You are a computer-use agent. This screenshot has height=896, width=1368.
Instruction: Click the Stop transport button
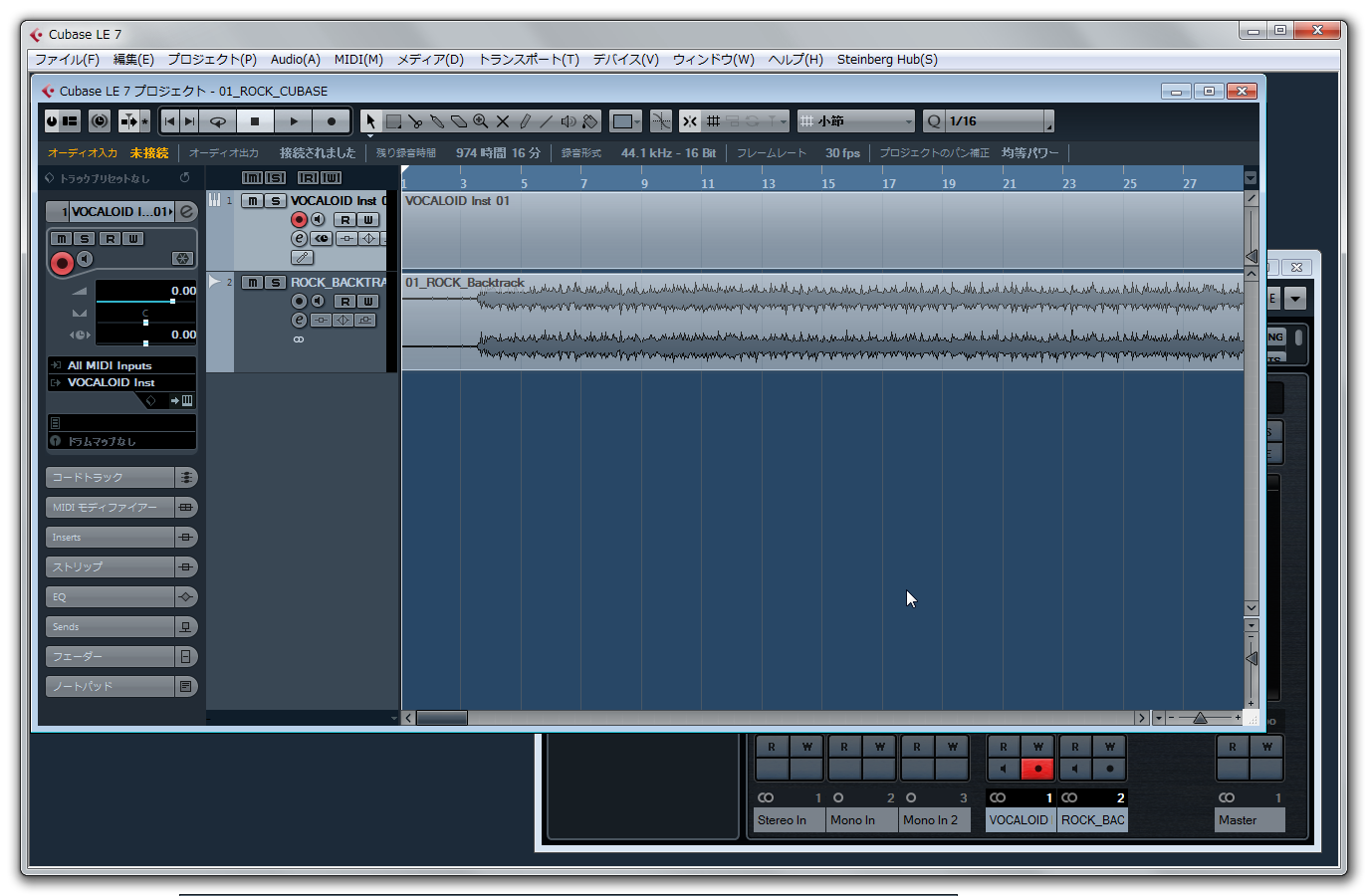[x=255, y=121]
